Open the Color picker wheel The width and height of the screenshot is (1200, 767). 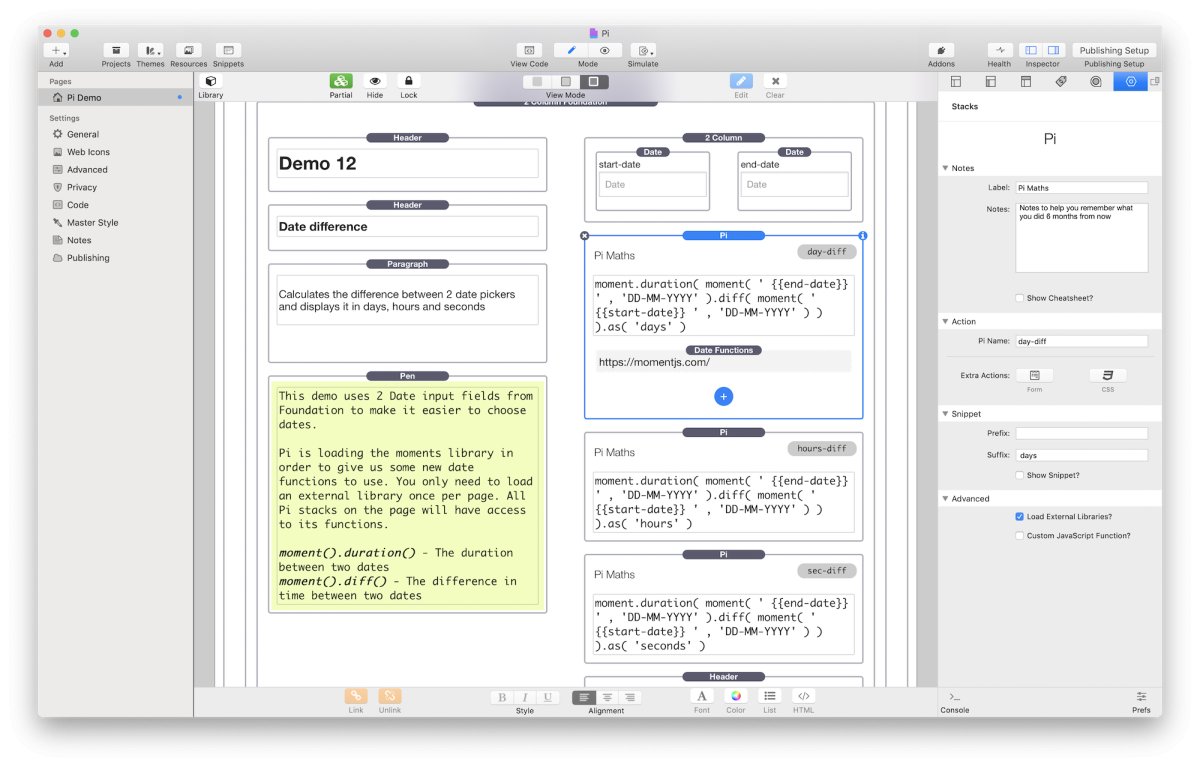tap(736, 697)
